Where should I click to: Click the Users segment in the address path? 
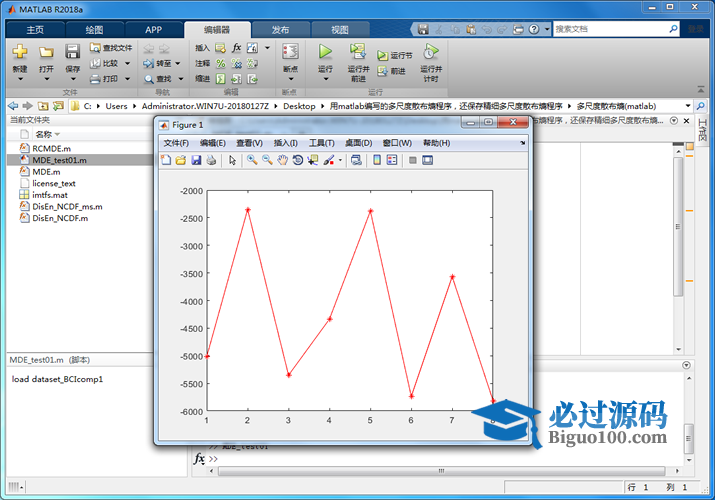click(116, 106)
